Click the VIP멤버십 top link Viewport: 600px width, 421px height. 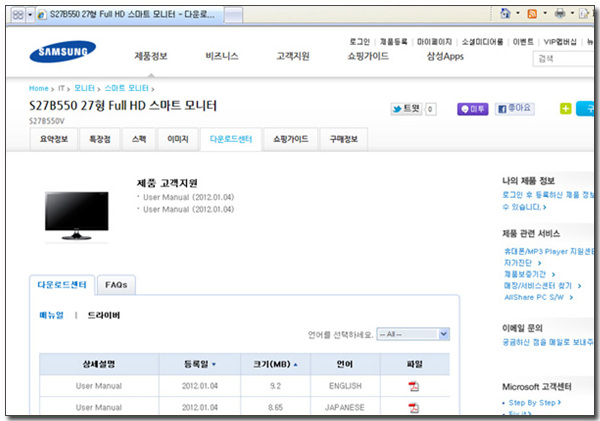coord(560,42)
